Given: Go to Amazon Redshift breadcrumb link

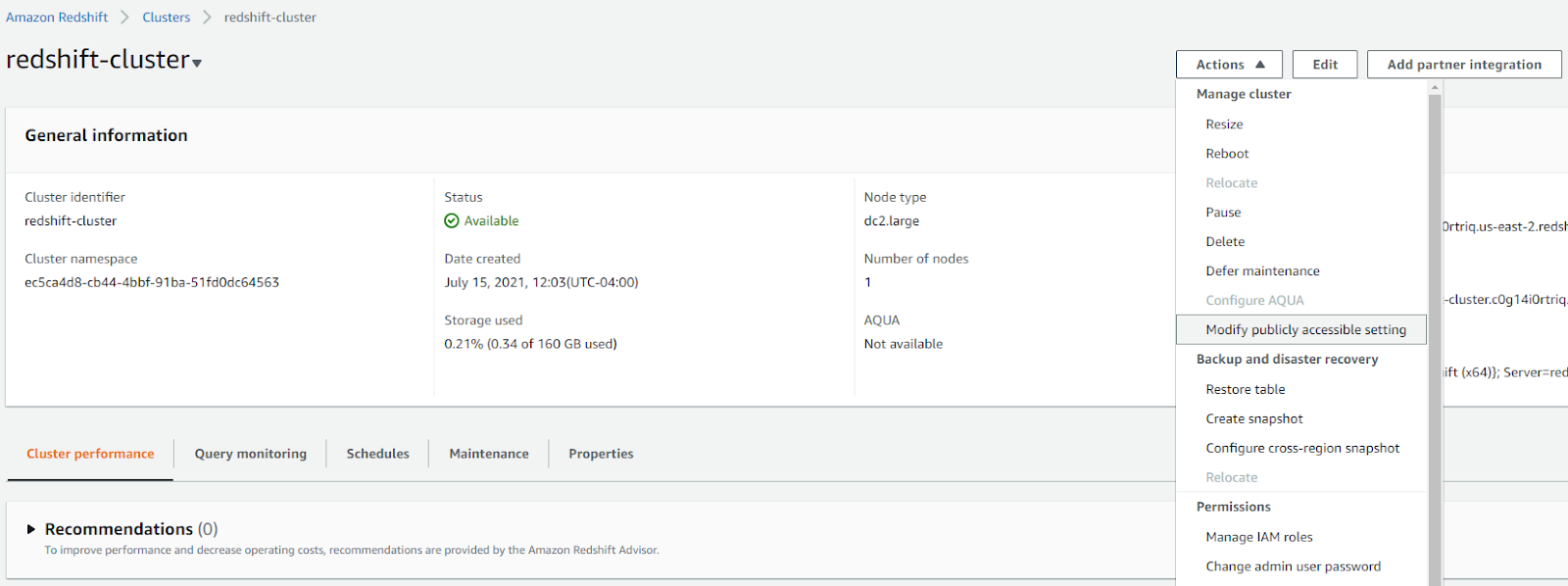Looking at the screenshot, I should (x=57, y=18).
